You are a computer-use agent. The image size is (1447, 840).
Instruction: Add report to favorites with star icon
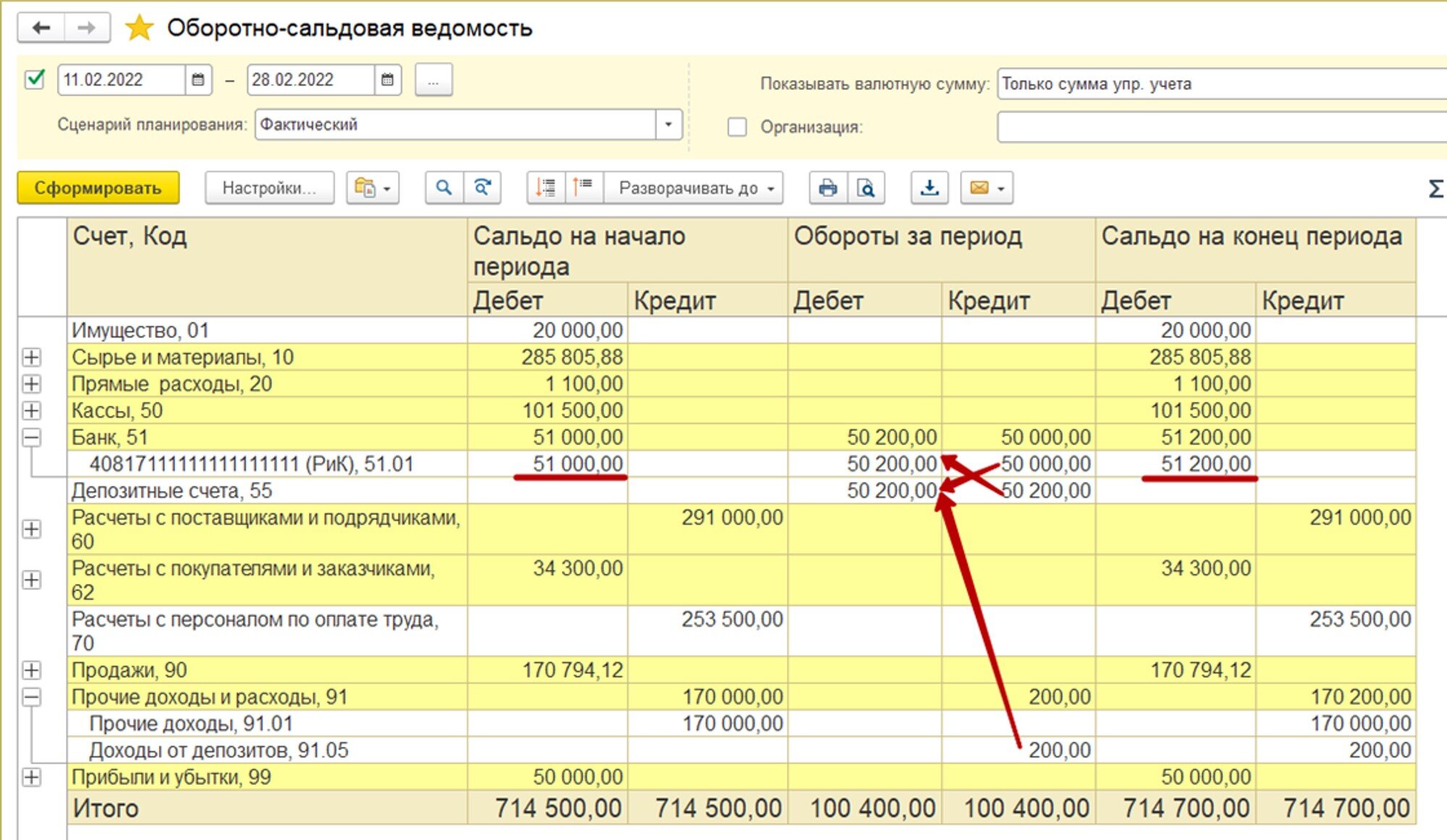(139, 28)
